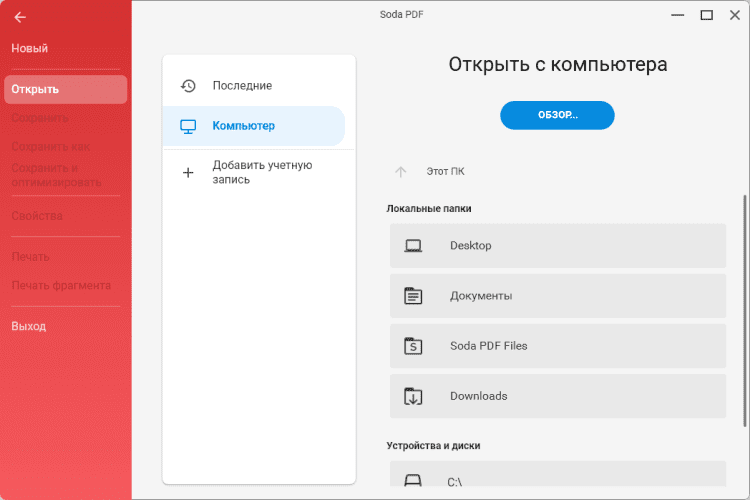Open the Desktop folder row
This screenshot has width=750, height=500.
point(558,245)
